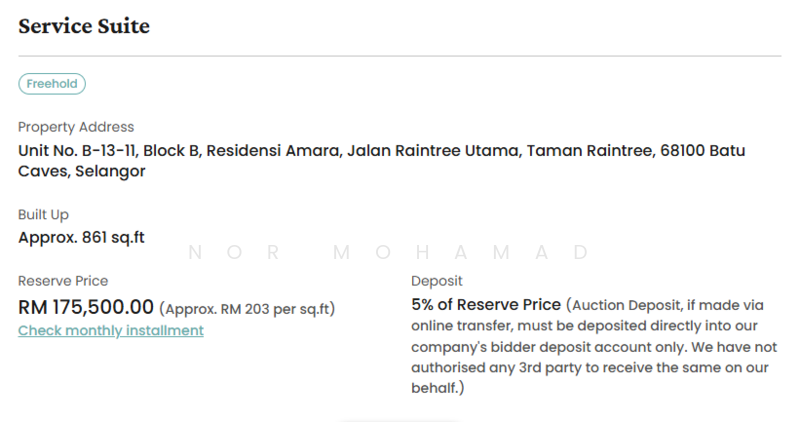This screenshot has width=800, height=422.
Task: Click the disclaimer's final word behalf
Action: click(436, 388)
